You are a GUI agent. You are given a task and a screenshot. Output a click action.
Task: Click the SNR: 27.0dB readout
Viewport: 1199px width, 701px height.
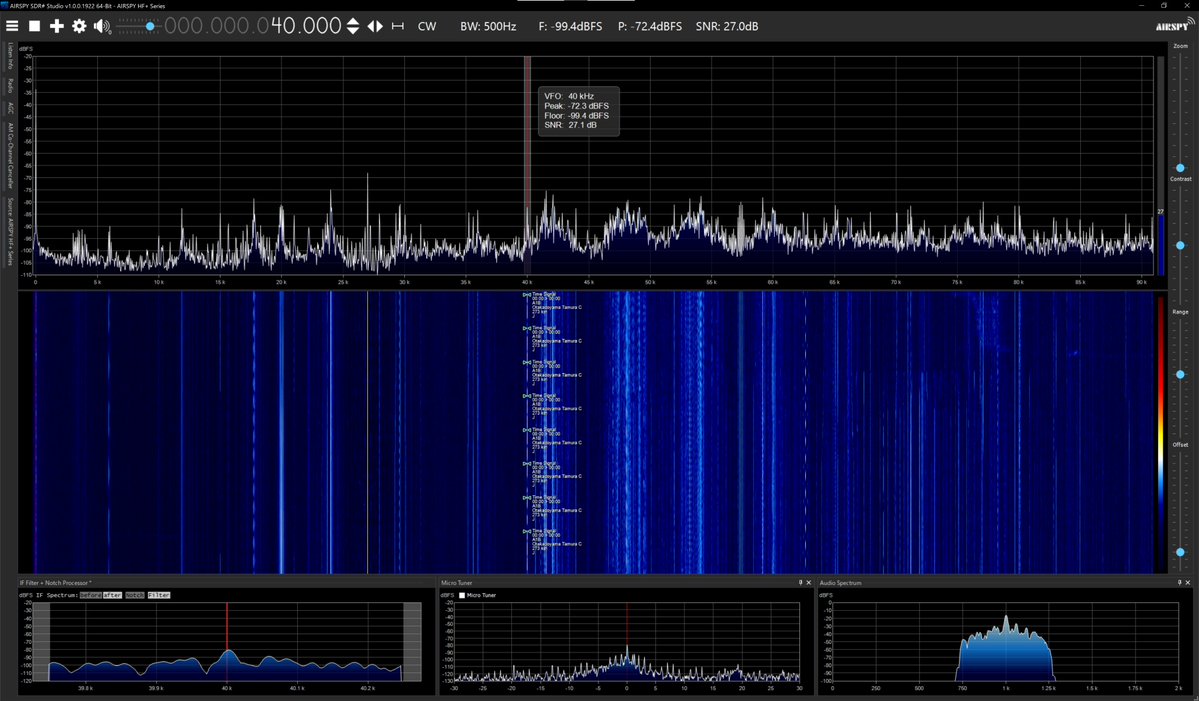pos(727,26)
